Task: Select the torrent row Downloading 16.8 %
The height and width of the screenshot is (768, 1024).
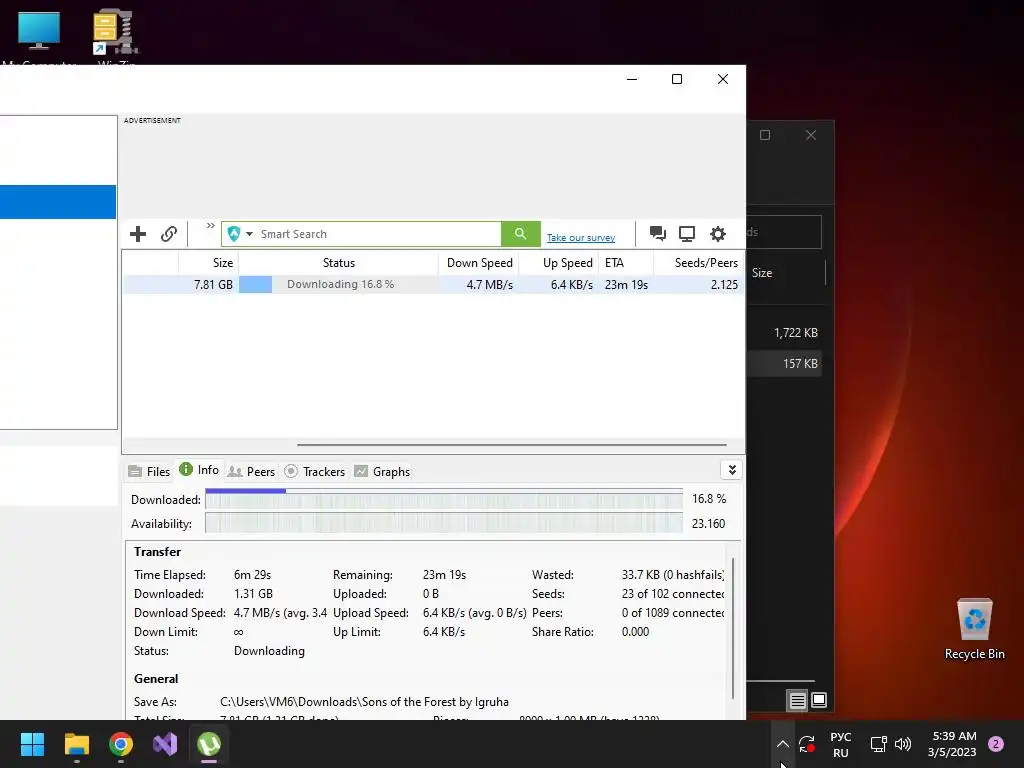Action: click(x=433, y=285)
